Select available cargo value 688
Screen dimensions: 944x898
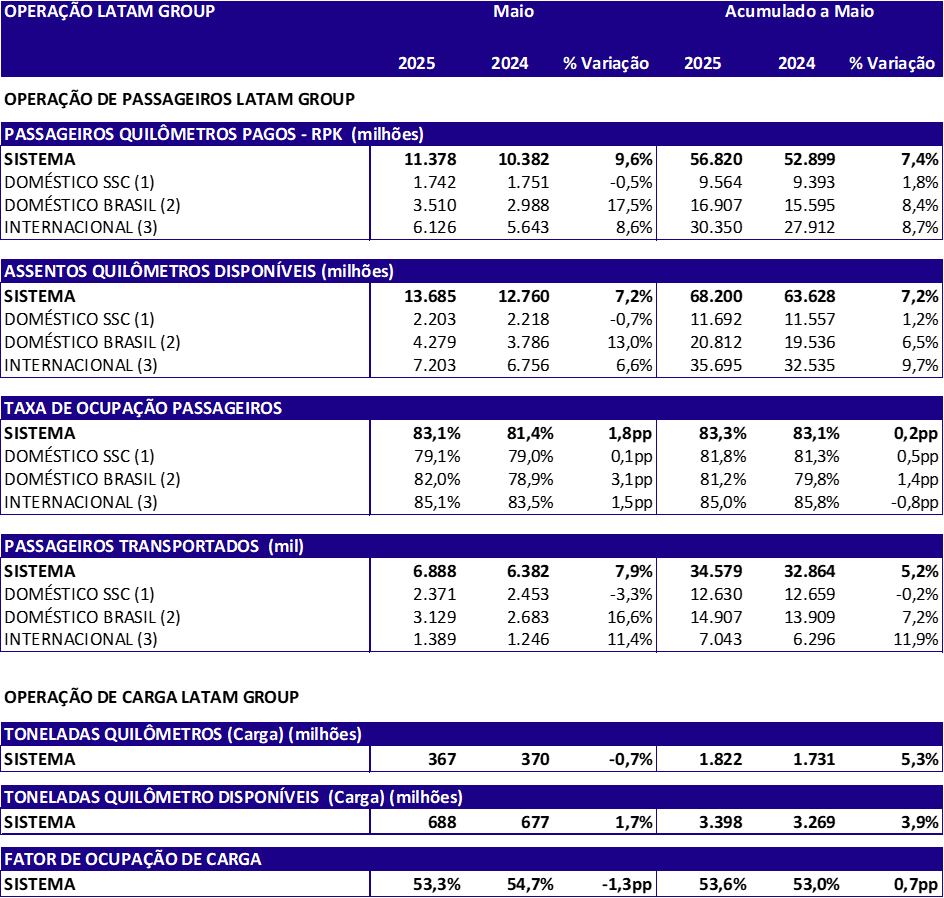(442, 823)
